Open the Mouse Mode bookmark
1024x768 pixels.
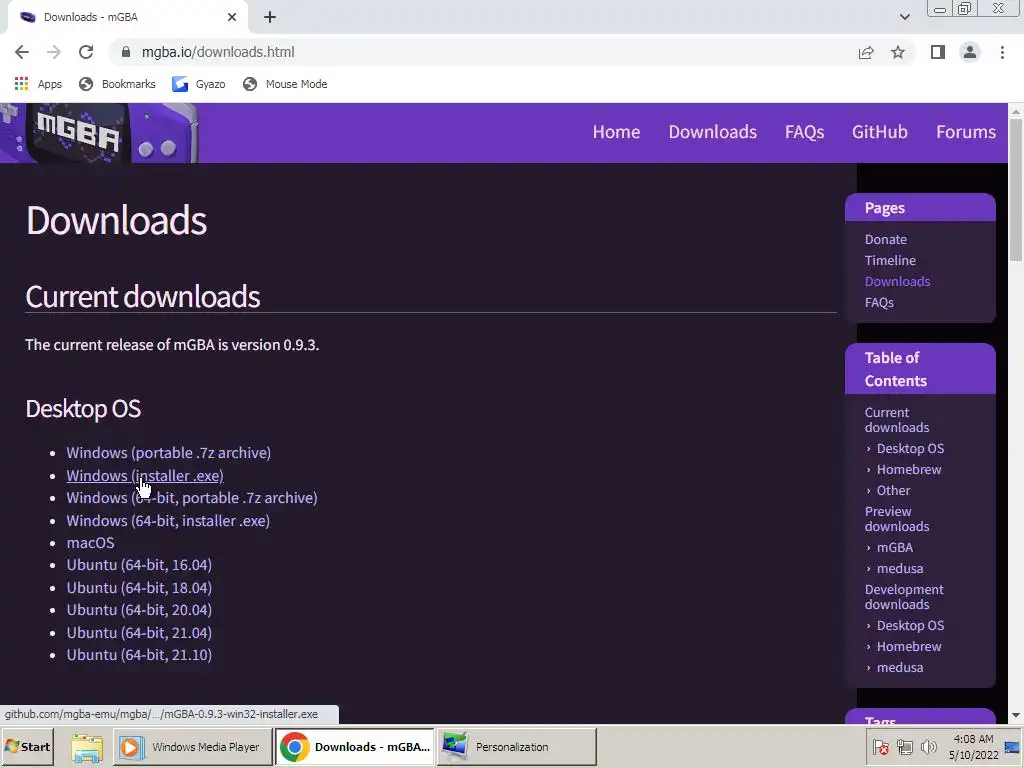click(x=285, y=84)
